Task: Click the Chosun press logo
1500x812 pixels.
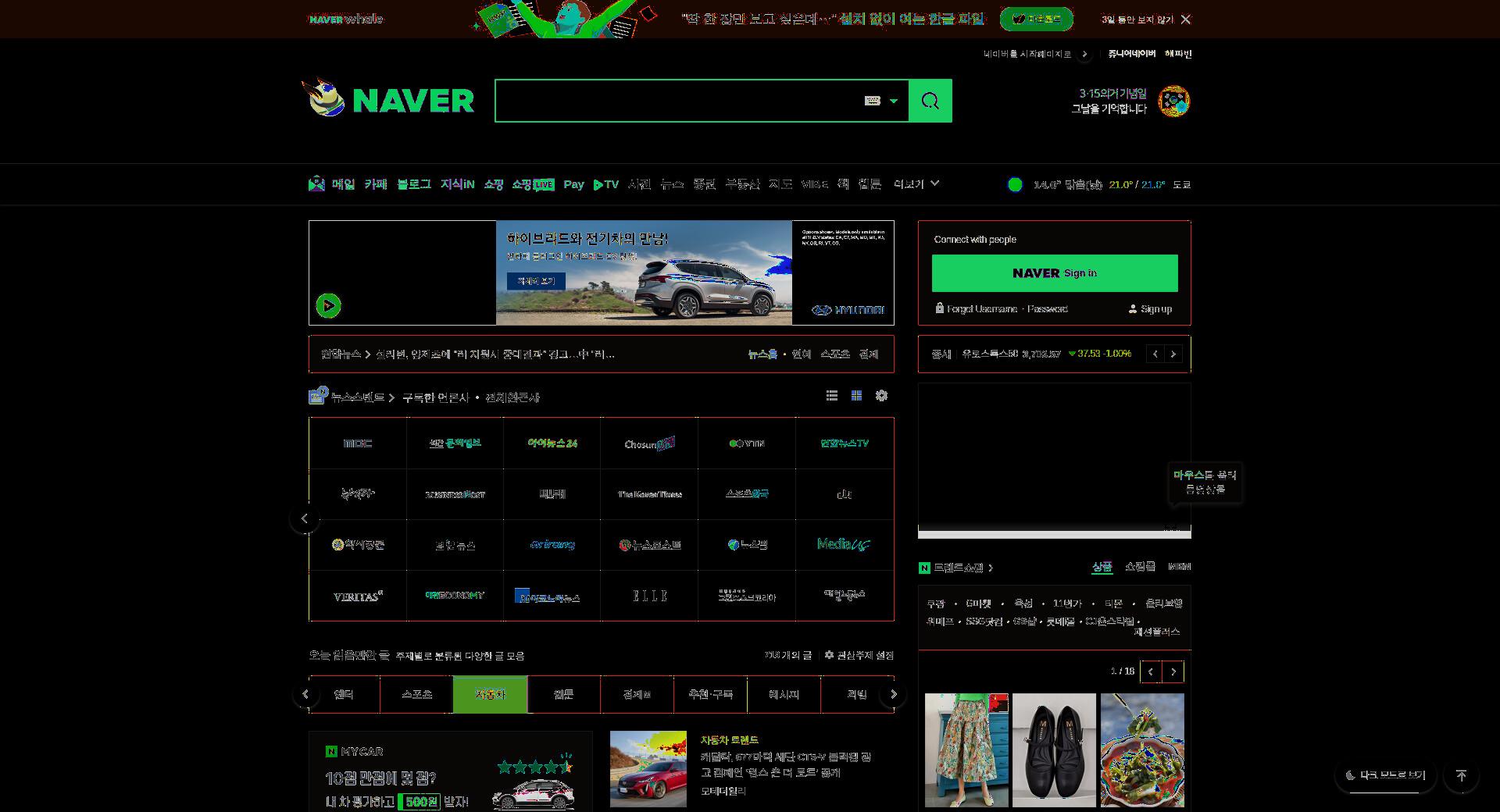Action: click(649, 443)
